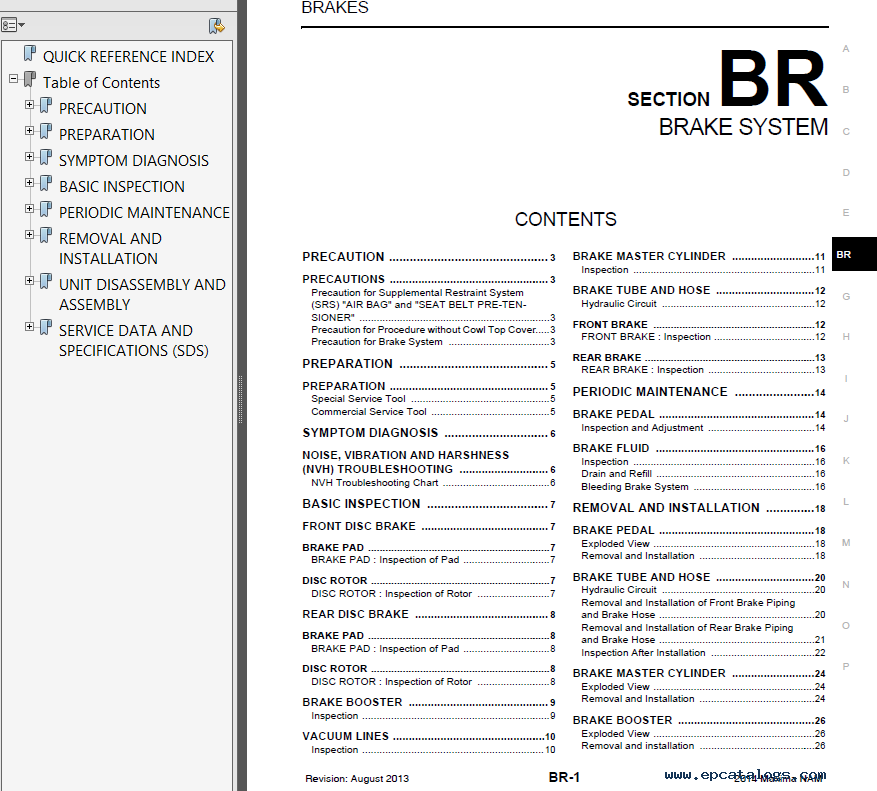Click the PRECAUTION bookmark icon
The height and width of the screenshot is (791, 877).
tap(46, 106)
